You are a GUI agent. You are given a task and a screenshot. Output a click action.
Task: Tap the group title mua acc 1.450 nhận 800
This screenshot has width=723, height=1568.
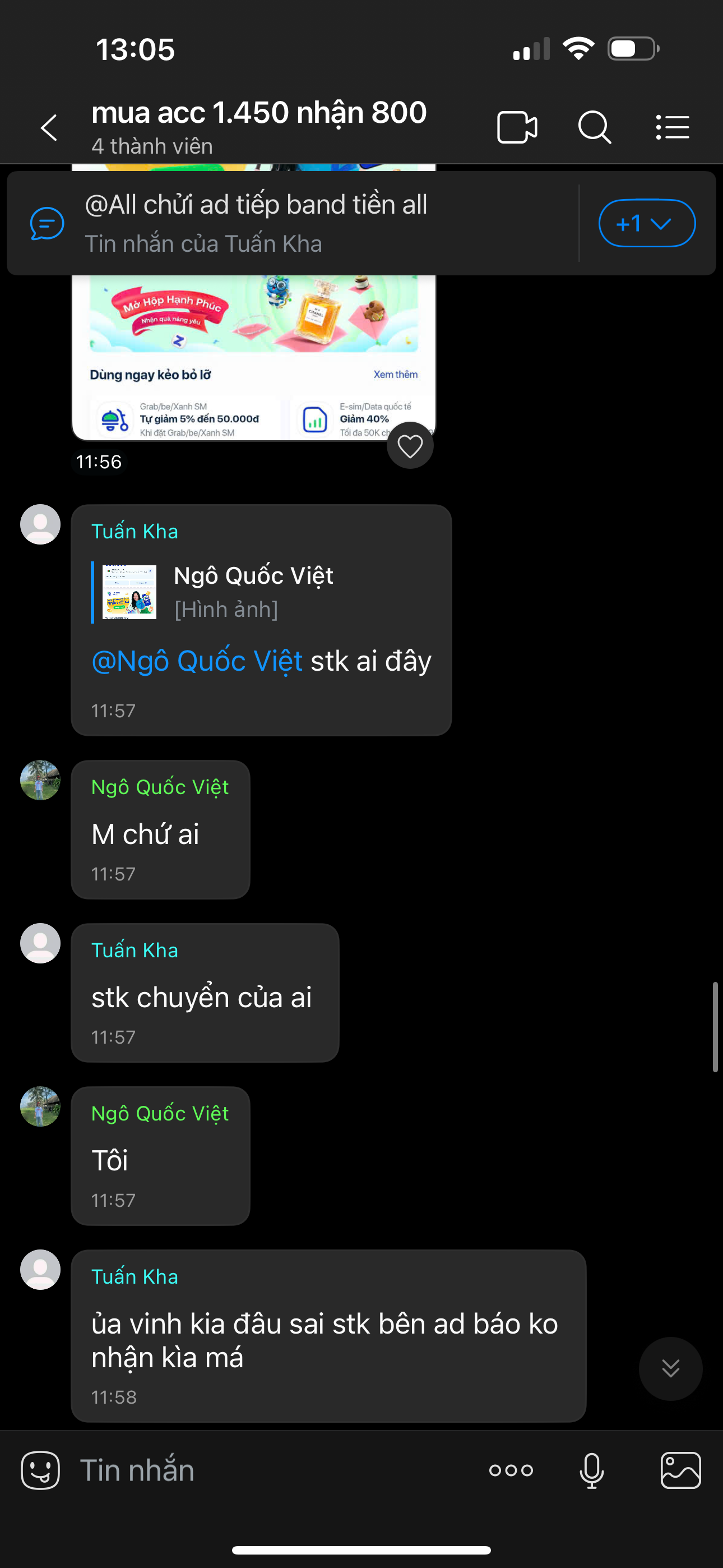pyautogui.click(x=259, y=113)
